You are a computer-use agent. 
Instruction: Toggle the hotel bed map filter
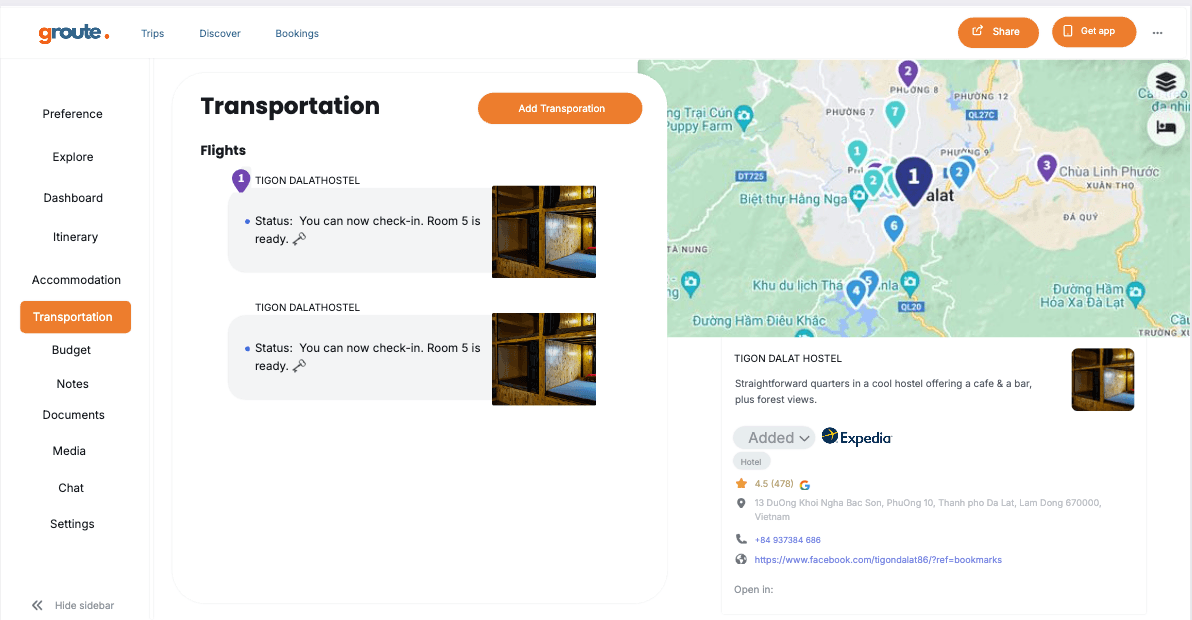click(1164, 127)
